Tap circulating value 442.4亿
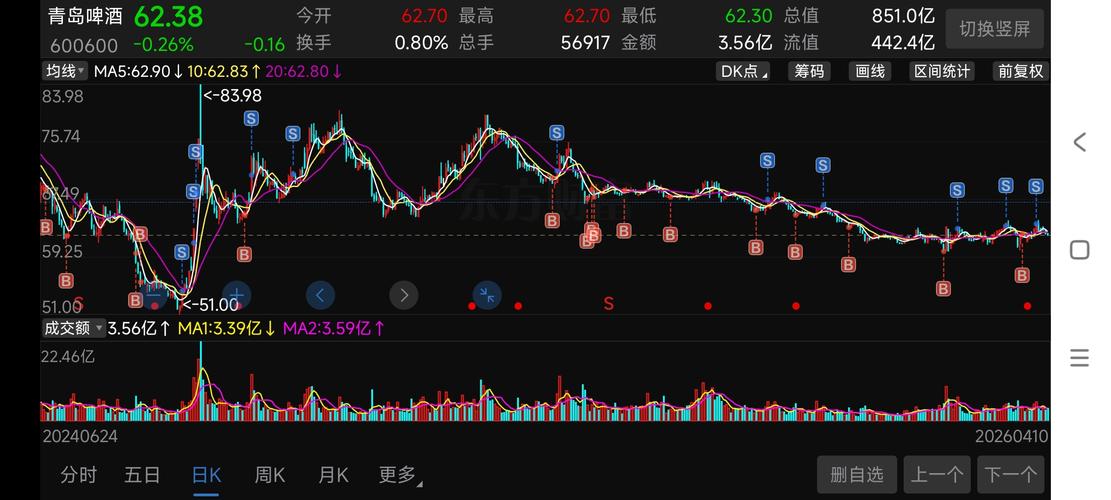Viewport: 1111px width, 500px height. click(x=903, y=42)
